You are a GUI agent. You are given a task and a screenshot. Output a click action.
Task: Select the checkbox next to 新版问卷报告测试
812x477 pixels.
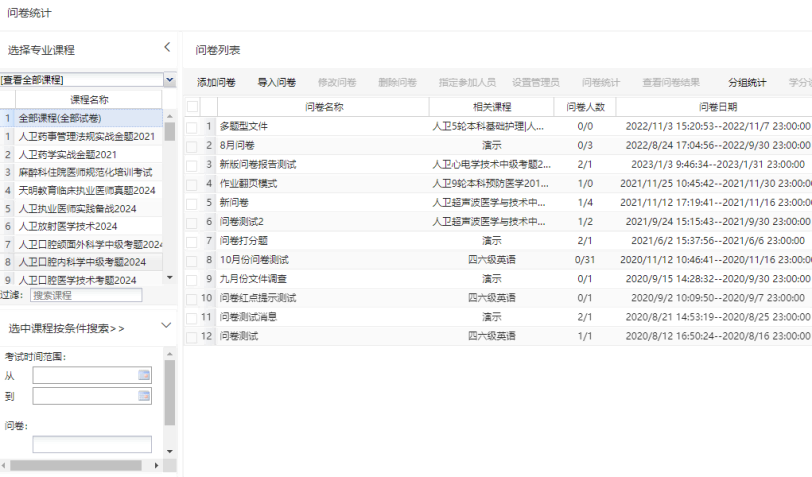coord(193,164)
